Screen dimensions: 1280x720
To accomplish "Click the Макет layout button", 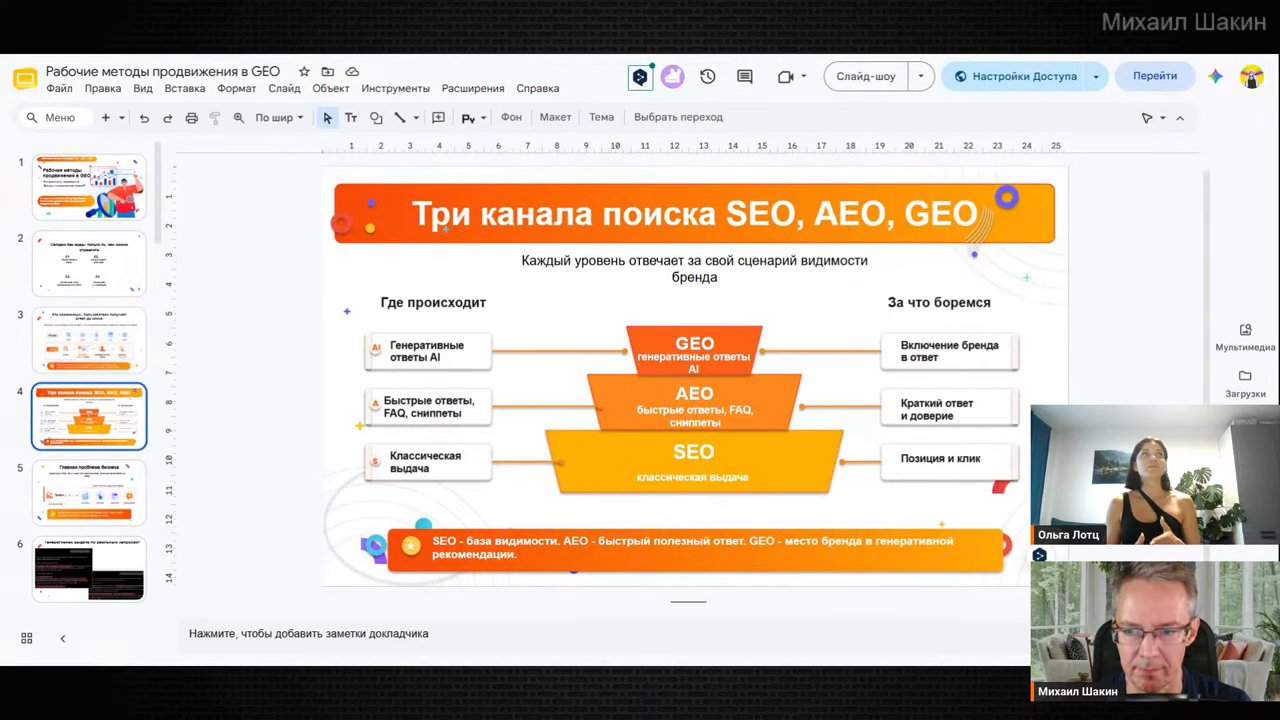I will [555, 118].
